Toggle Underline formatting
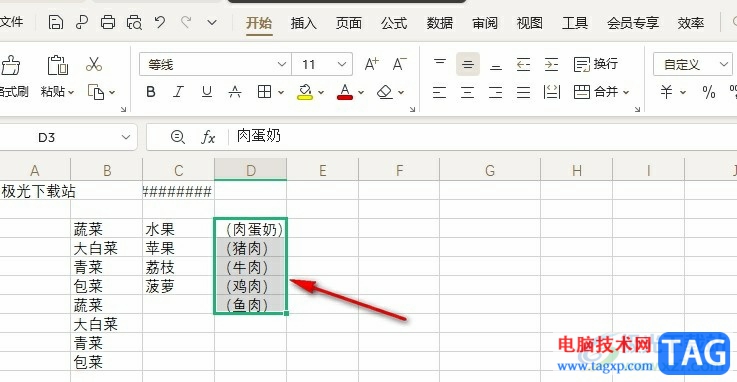 point(207,92)
